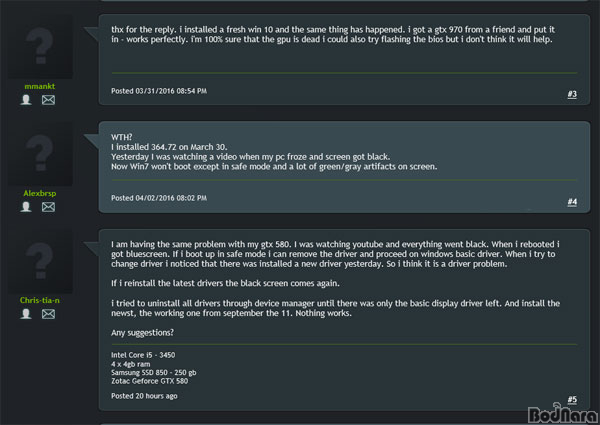Screen dimensions: 600x425
Task: Open the Alexbrsp username link
Action: pos(40,194)
